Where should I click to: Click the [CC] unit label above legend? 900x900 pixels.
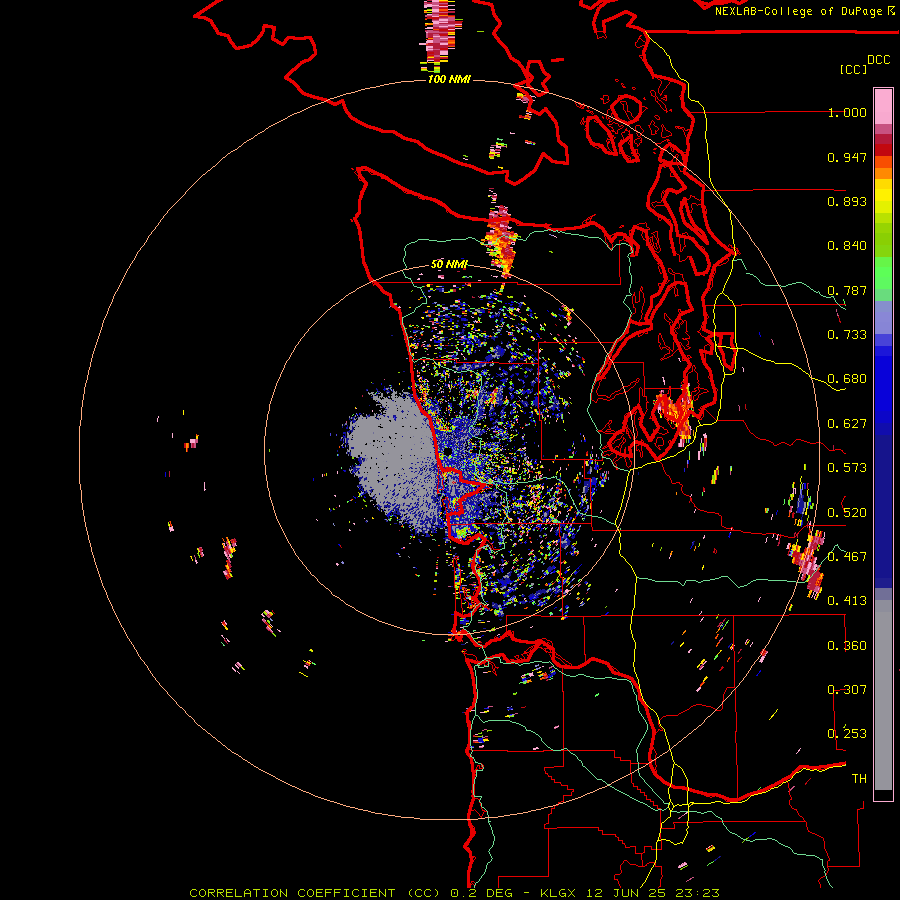click(853, 69)
